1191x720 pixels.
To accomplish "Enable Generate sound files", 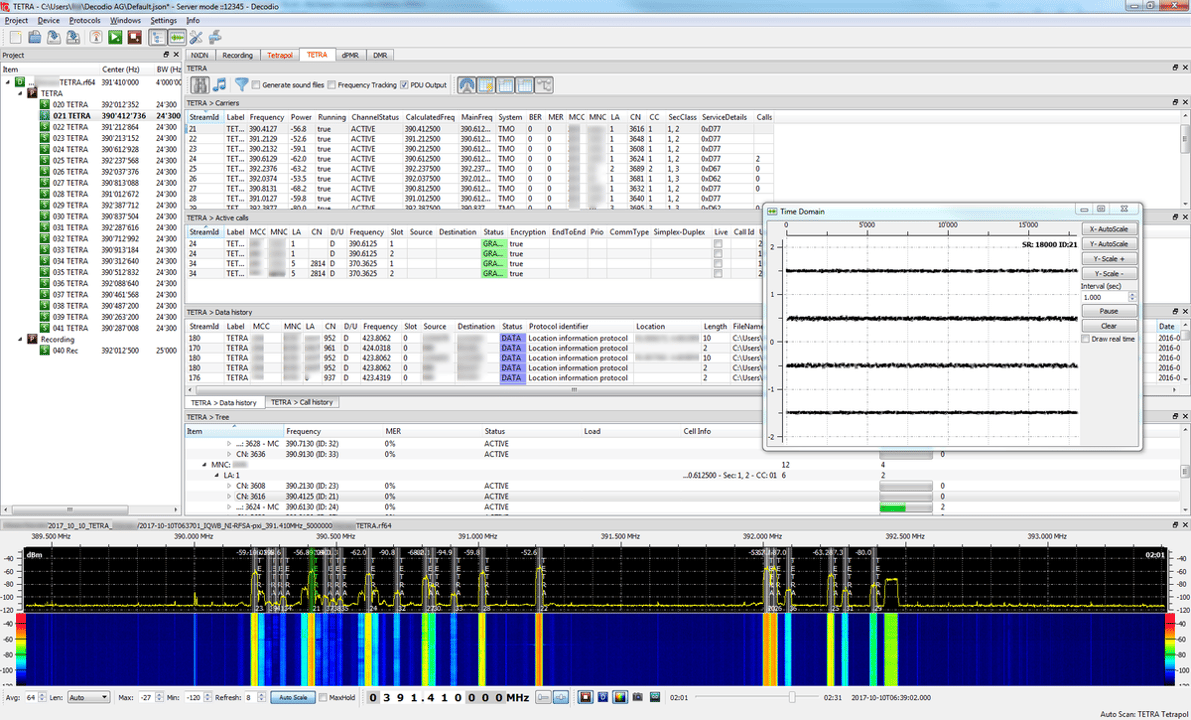I will click(x=254, y=85).
